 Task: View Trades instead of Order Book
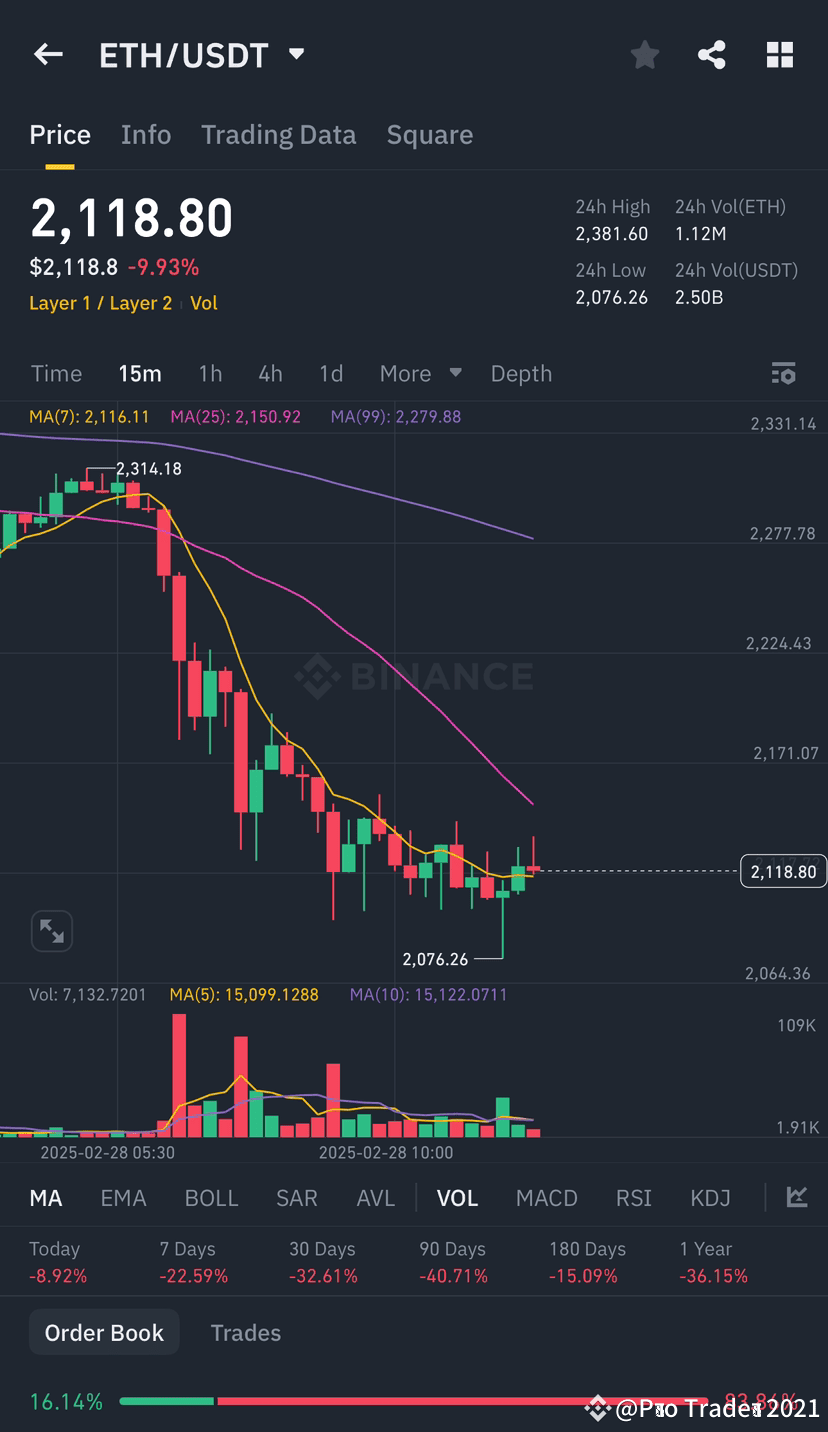pyautogui.click(x=245, y=1332)
